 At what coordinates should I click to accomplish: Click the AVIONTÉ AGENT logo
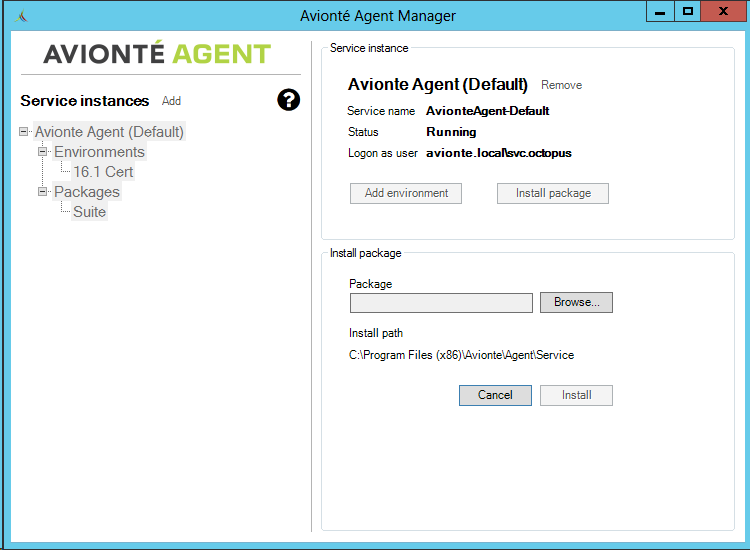(157, 53)
